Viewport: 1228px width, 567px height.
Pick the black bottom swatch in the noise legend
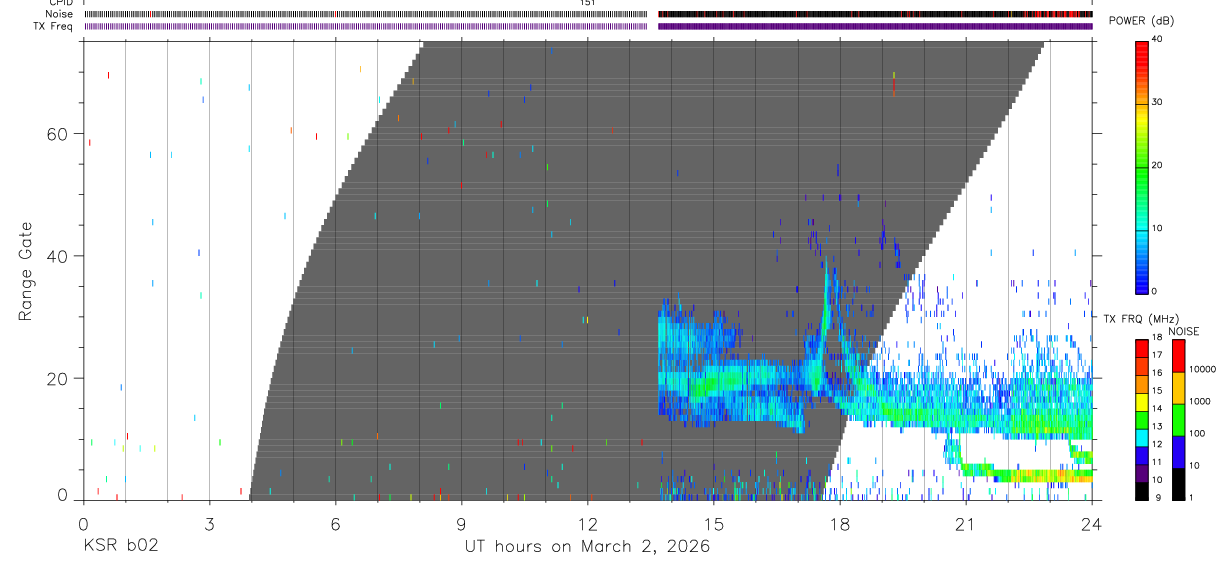[1179, 483]
